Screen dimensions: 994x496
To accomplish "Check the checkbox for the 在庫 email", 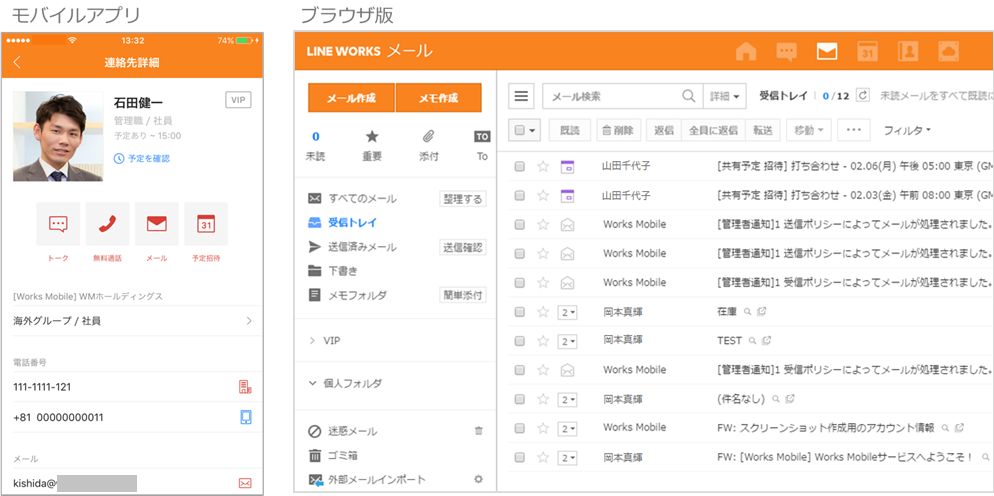I will (x=519, y=312).
